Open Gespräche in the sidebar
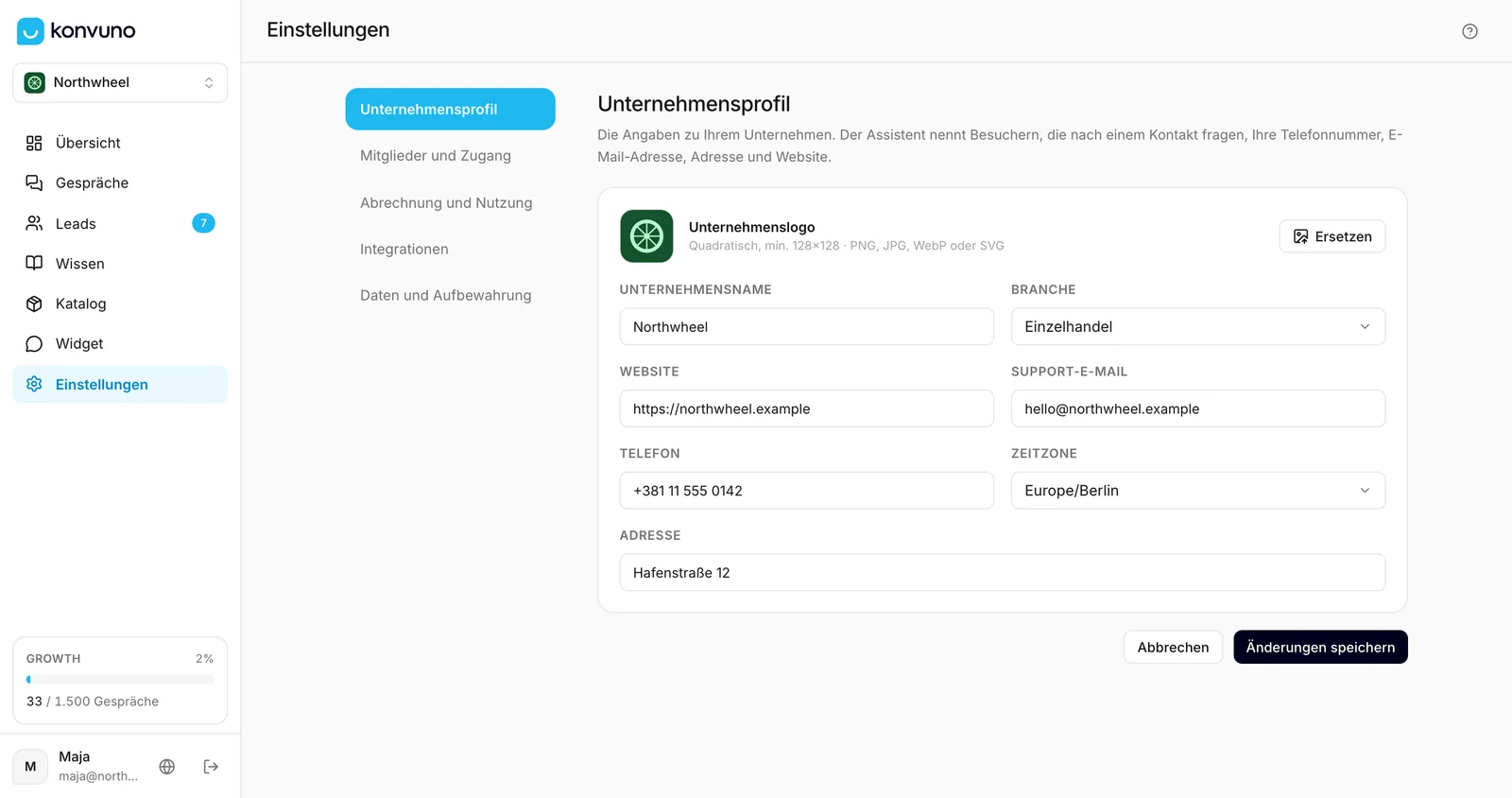The height and width of the screenshot is (798, 1512). pyautogui.click(x=120, y=182)
